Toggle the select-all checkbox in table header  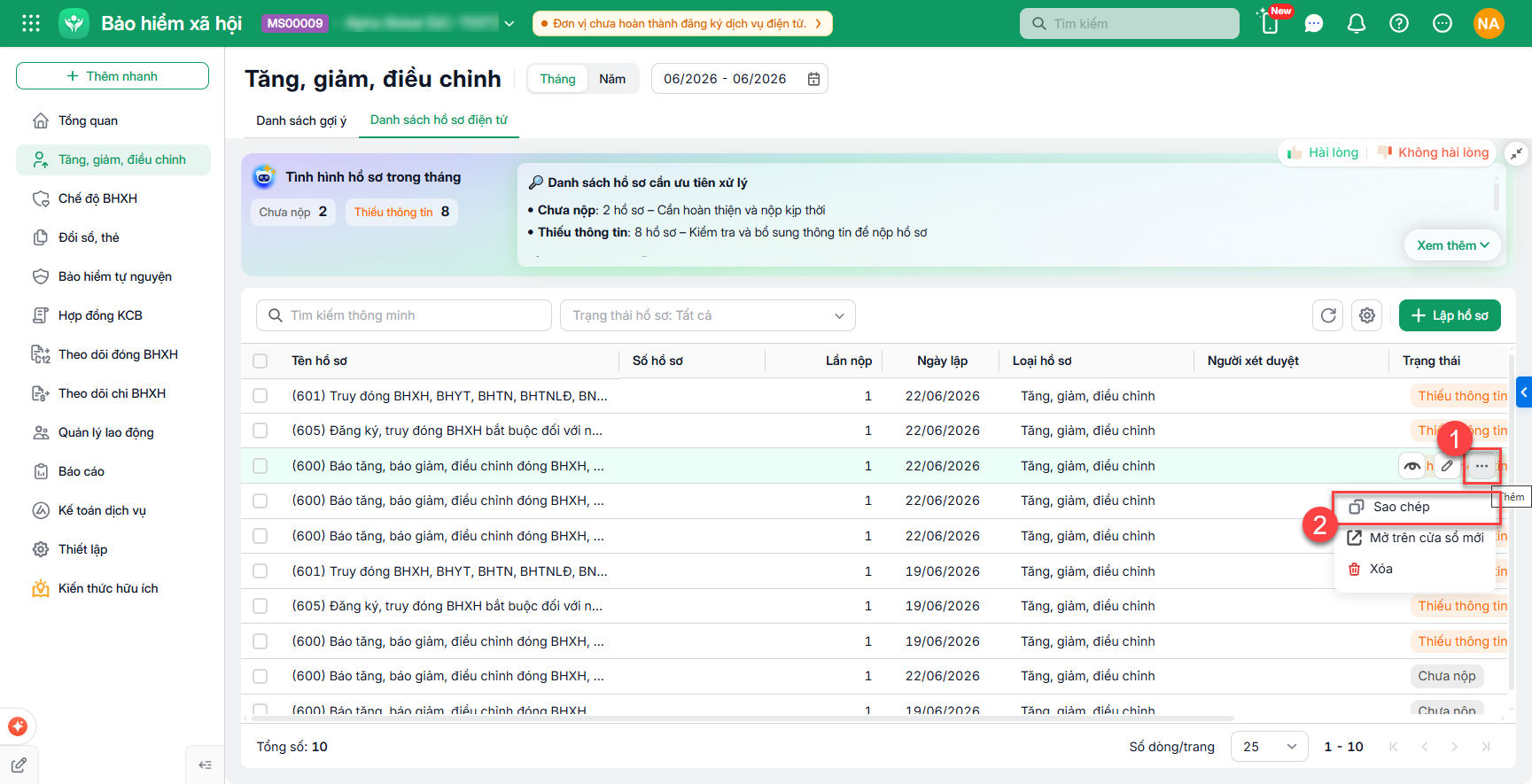click(x=260, y=361)
